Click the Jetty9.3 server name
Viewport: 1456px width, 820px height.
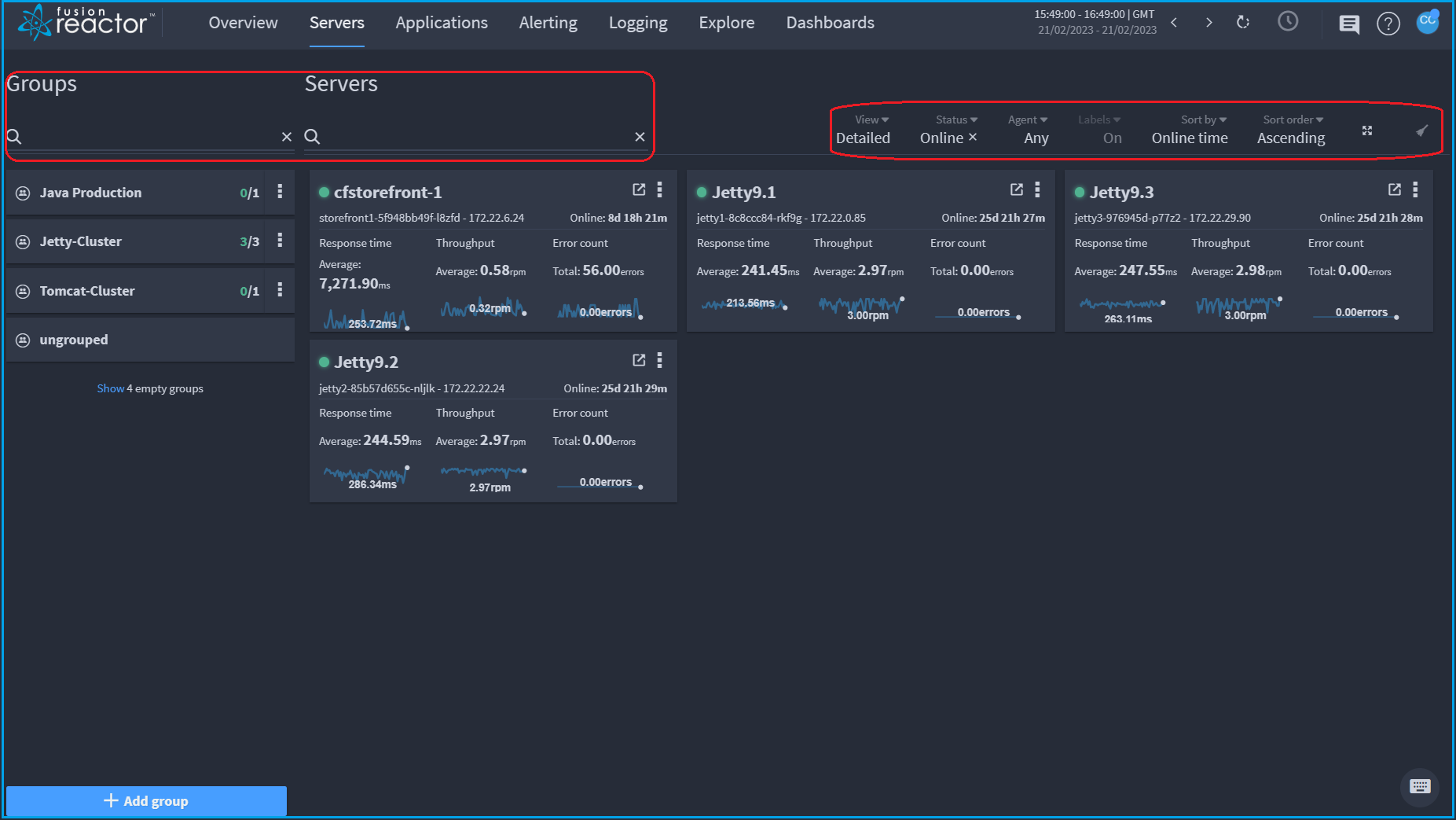(1121, 192)
